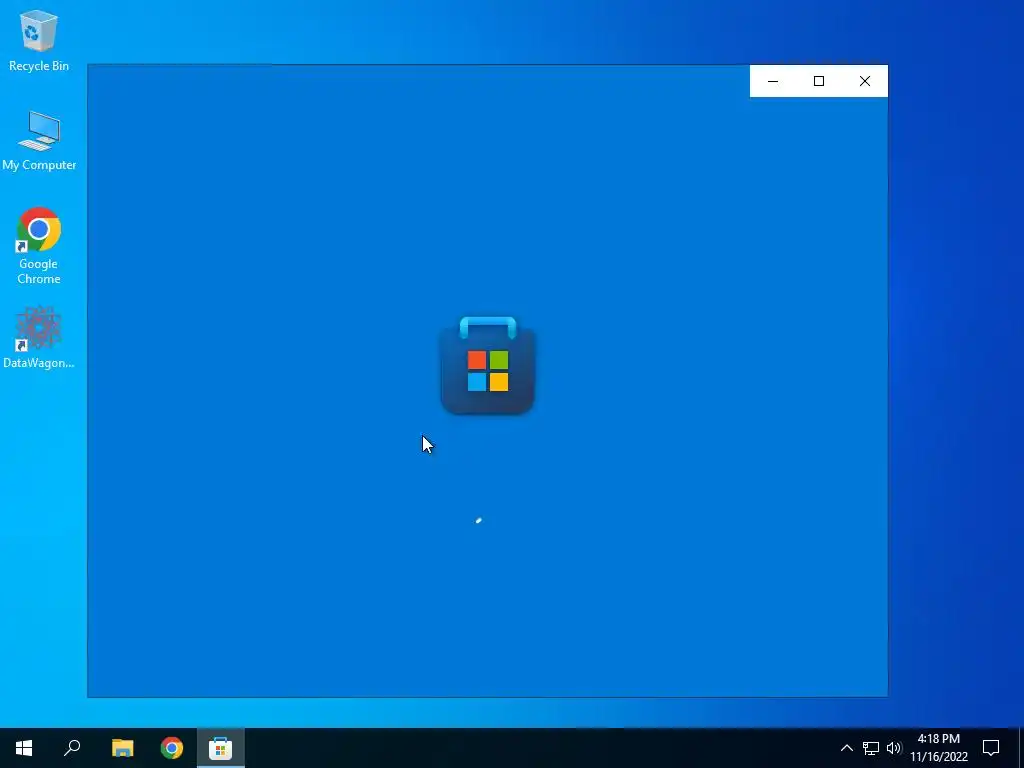Screen dimensions: 1024x768
Task: Minimize the Microsoft Store window
Action: pos(773,81)
